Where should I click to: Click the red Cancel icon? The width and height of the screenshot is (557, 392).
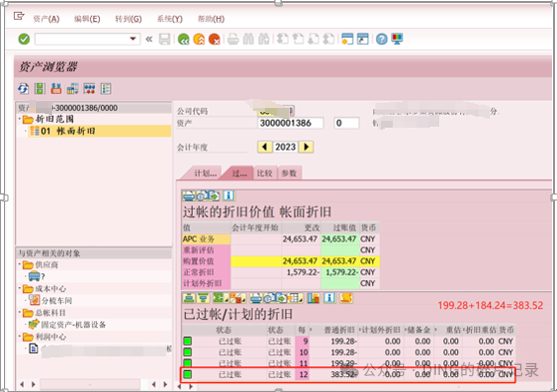tap(214, 39)
